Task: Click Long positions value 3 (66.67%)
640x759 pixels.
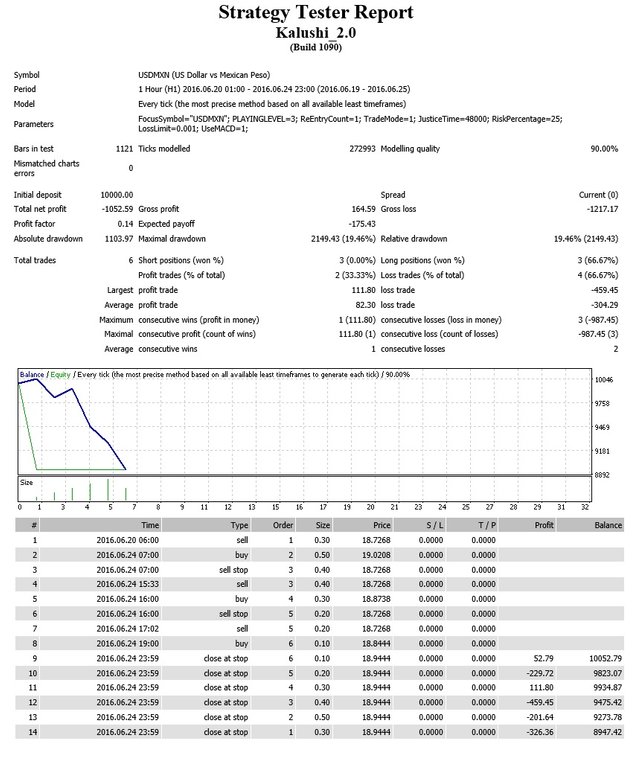Action: click(598, 260)
